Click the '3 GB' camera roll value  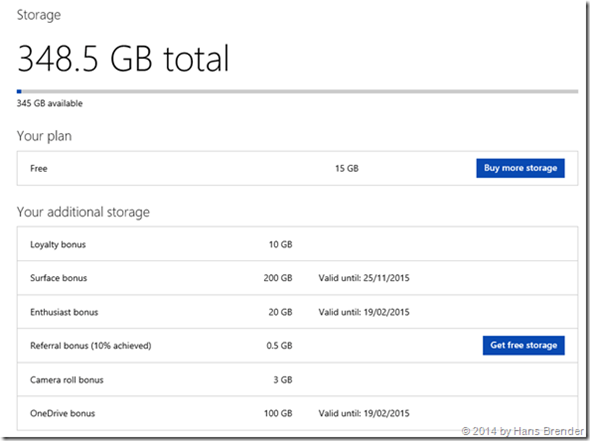click(283, 380)
